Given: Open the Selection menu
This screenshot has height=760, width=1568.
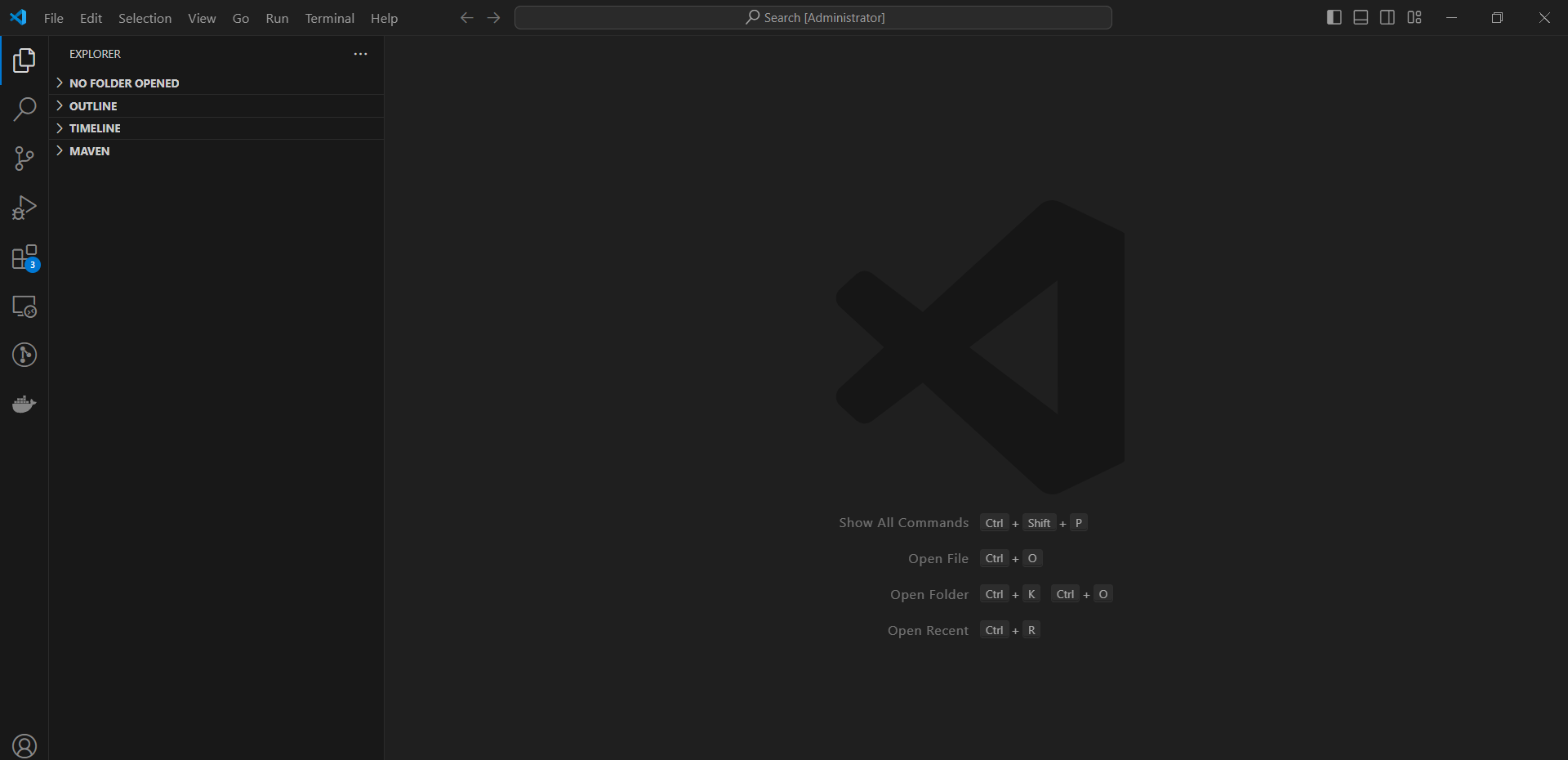Looking at the screenshot, I should [x=145, y=18].
